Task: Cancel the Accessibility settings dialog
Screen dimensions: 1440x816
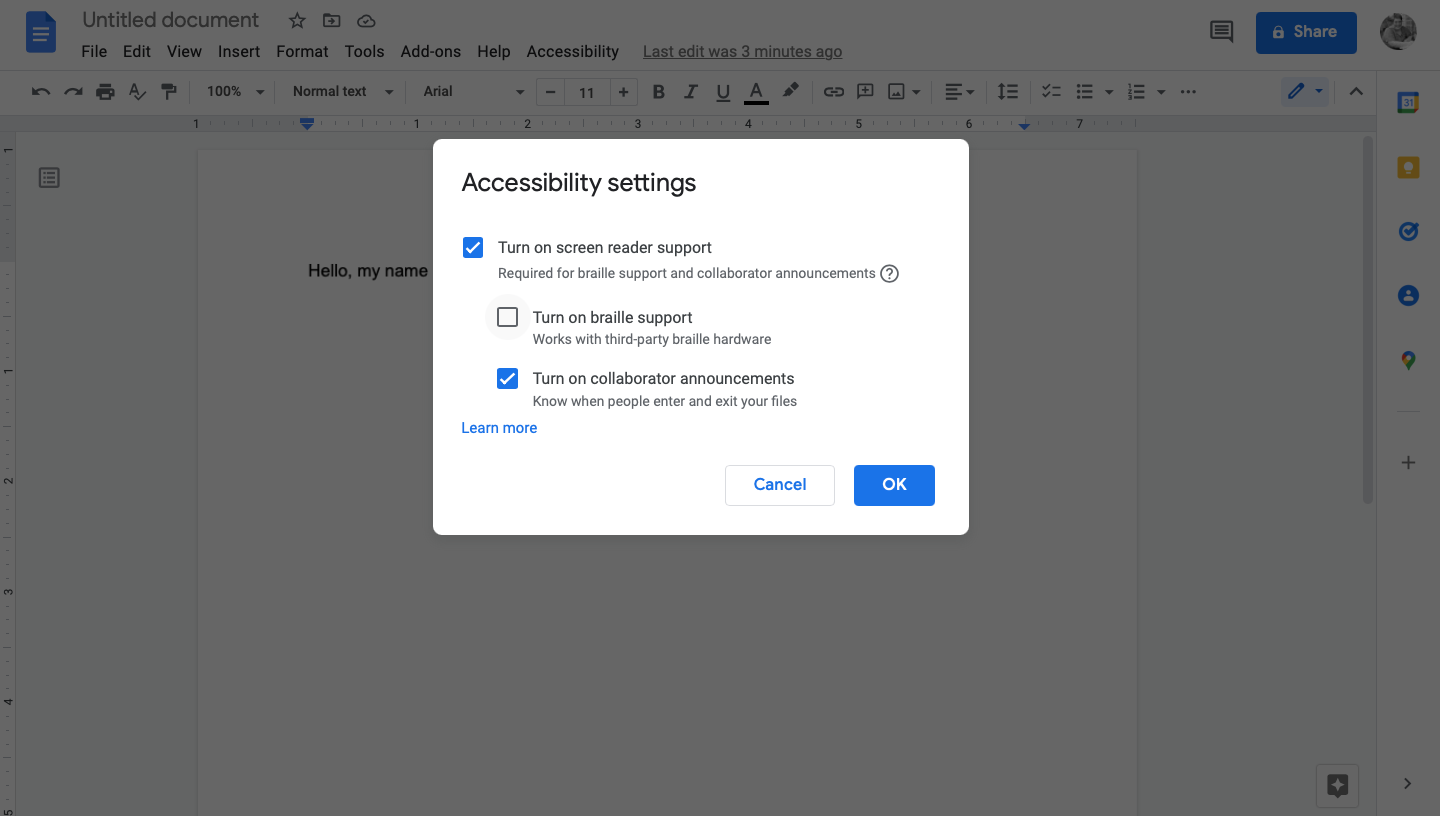Action: [x=780, y=485]
